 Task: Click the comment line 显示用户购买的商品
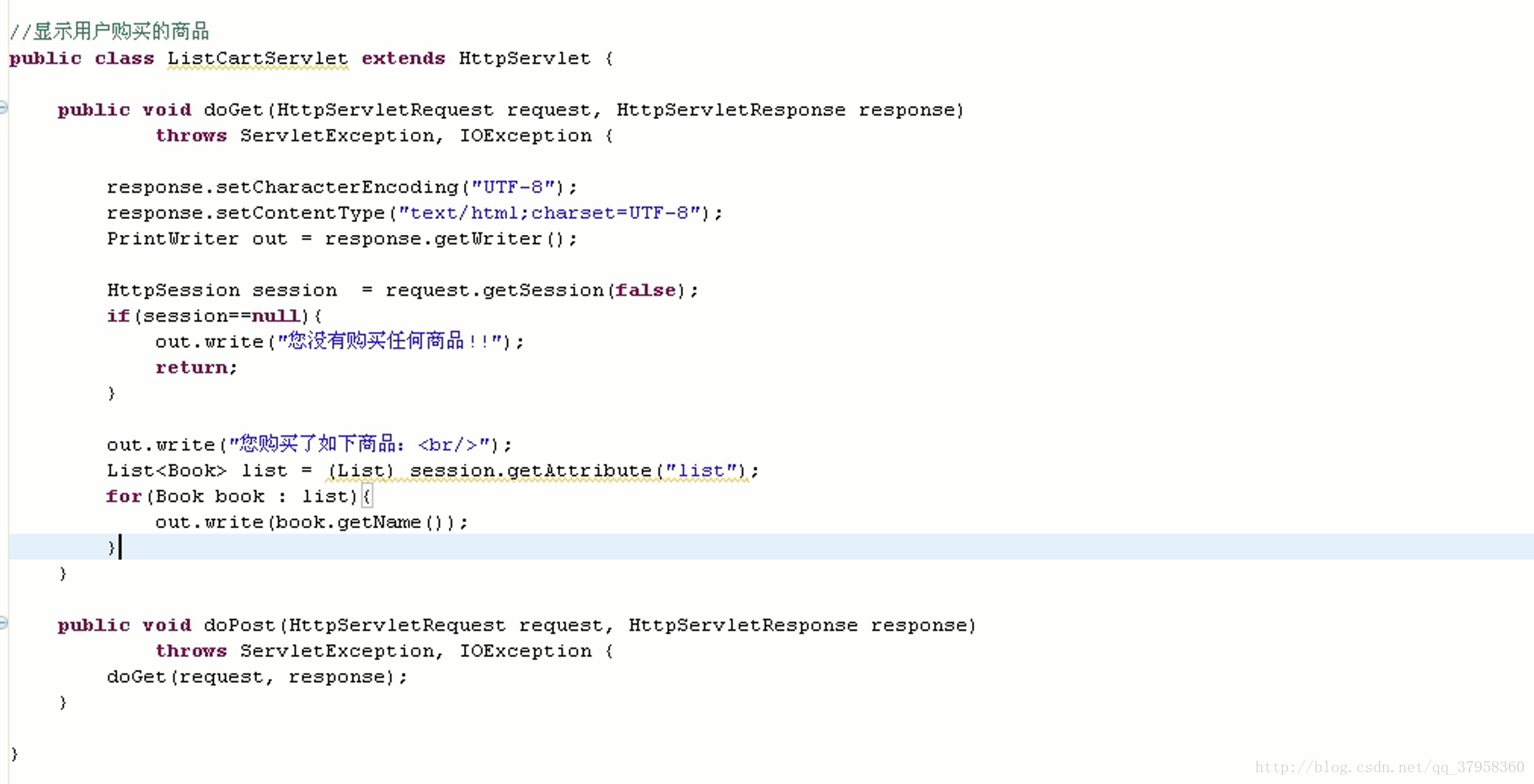110,32
